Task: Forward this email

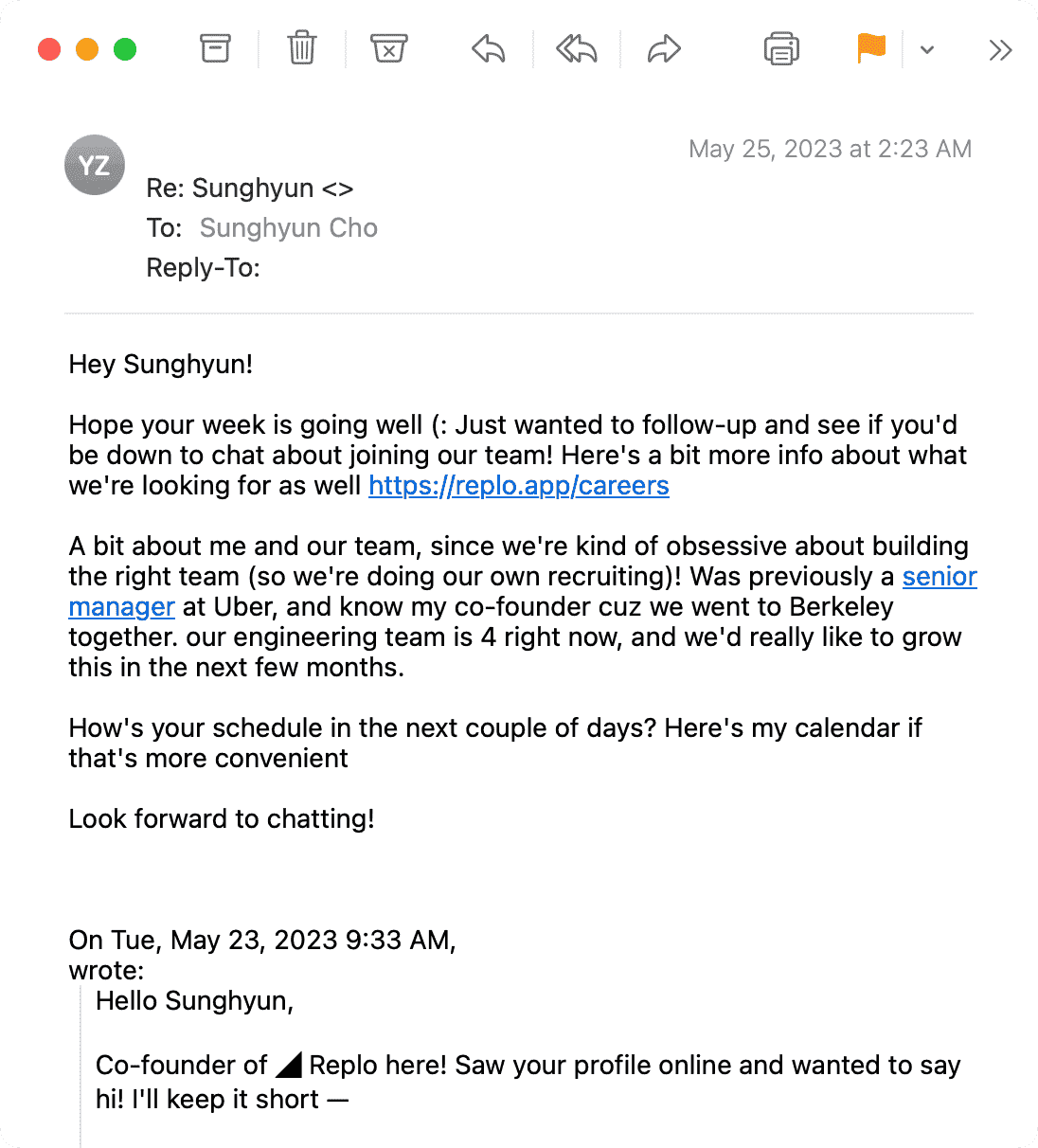Action: [x=664, y=48]
